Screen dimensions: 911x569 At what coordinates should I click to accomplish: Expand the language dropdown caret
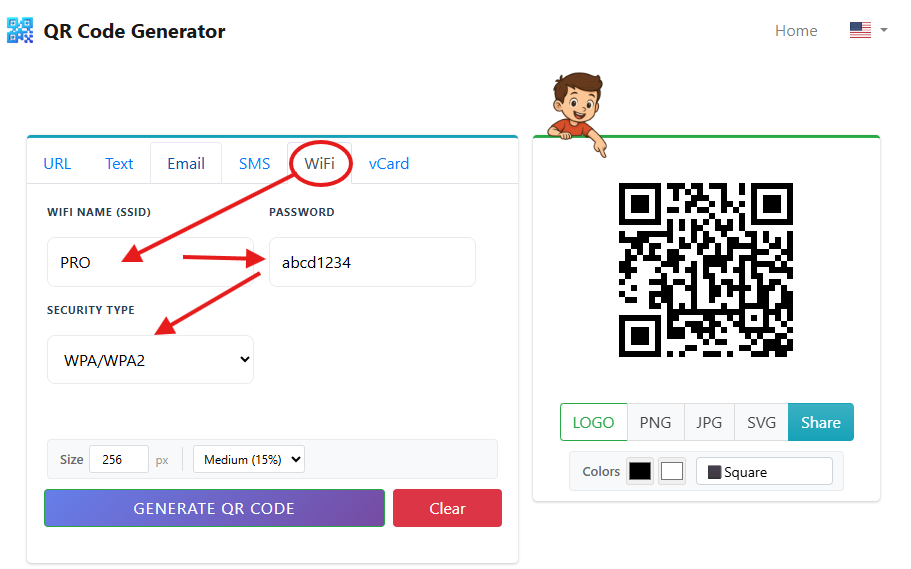click(x=884, y=30)
